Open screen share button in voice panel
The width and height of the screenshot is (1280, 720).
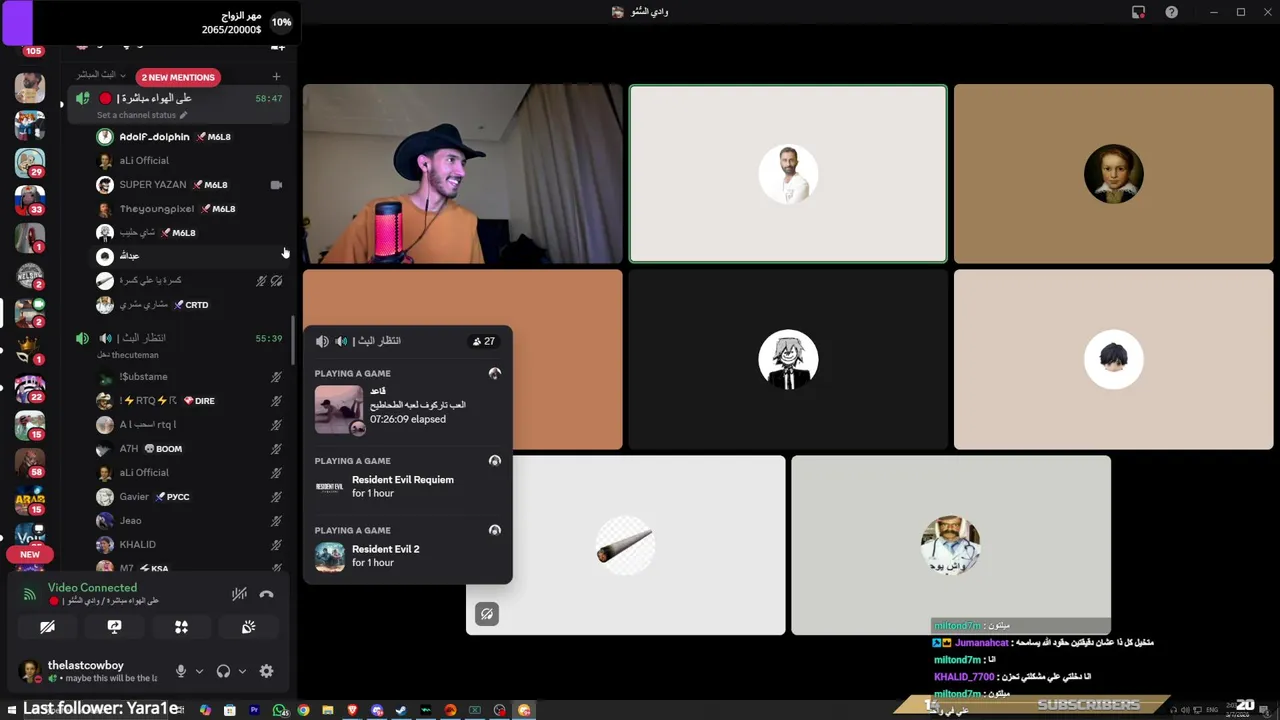tap(114, 627)
